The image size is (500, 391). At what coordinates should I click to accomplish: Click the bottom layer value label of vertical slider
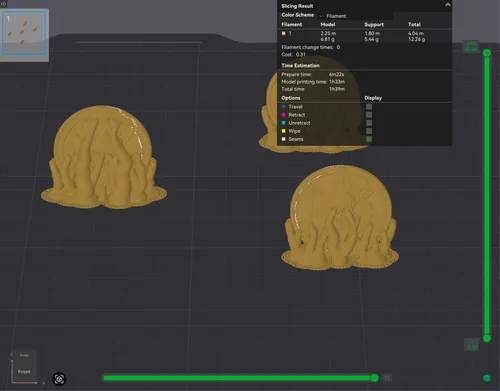pos(472,345)
